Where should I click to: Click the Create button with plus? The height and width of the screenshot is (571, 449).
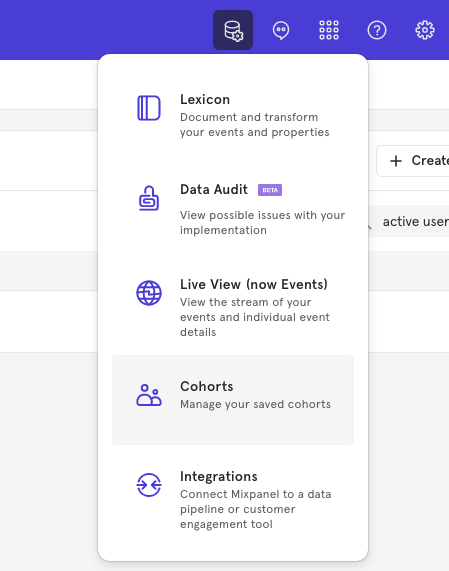tap(413, 161)
